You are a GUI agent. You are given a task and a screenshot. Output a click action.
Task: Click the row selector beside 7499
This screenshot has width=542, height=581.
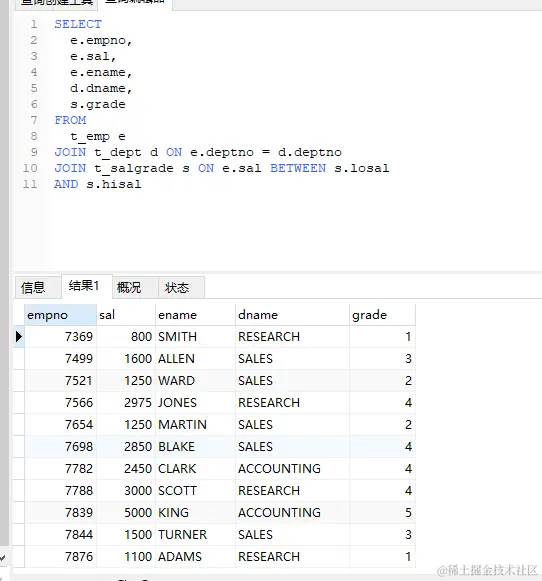(x=19, y=359)
